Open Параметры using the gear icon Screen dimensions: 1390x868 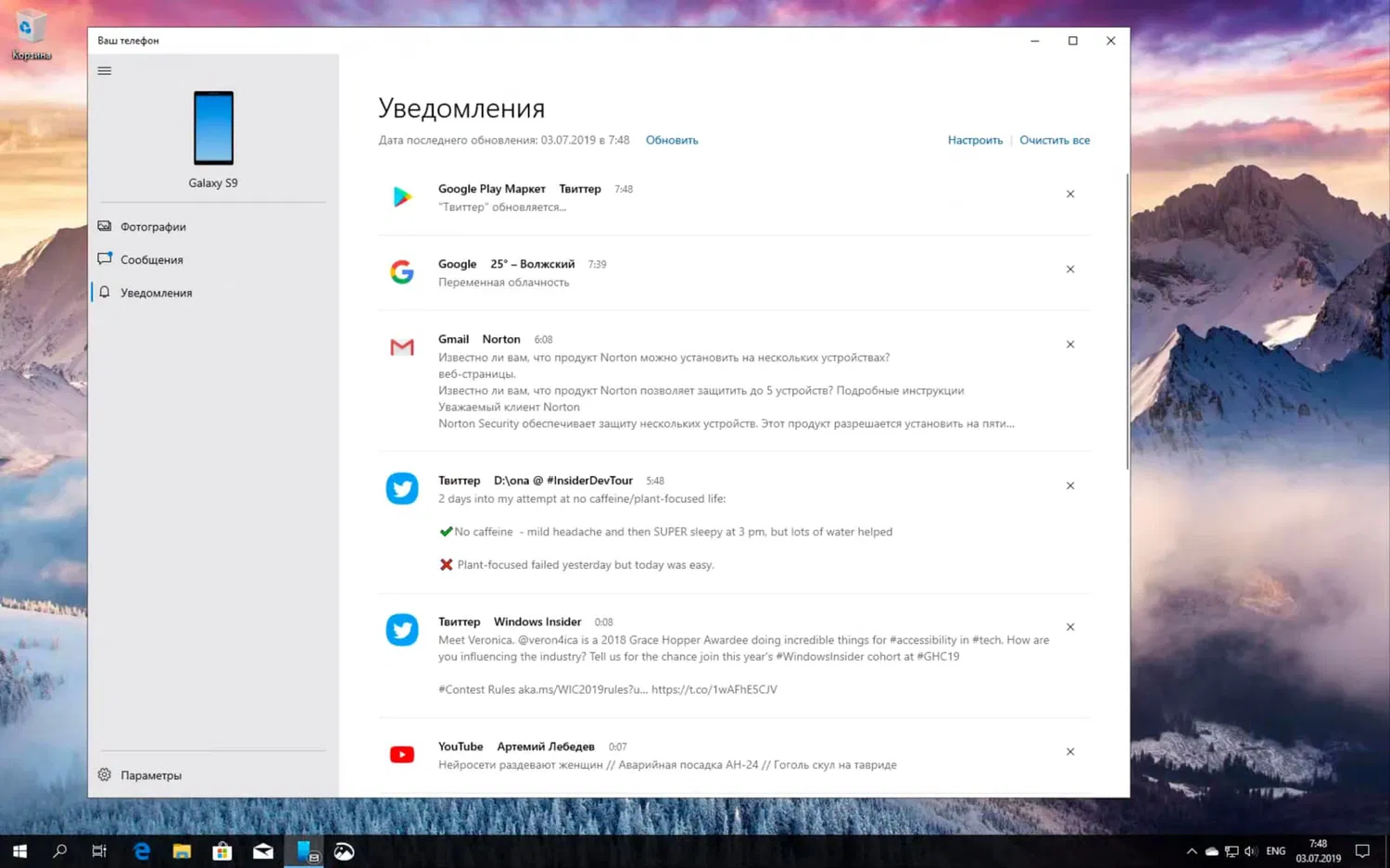[x=104, y=774]
